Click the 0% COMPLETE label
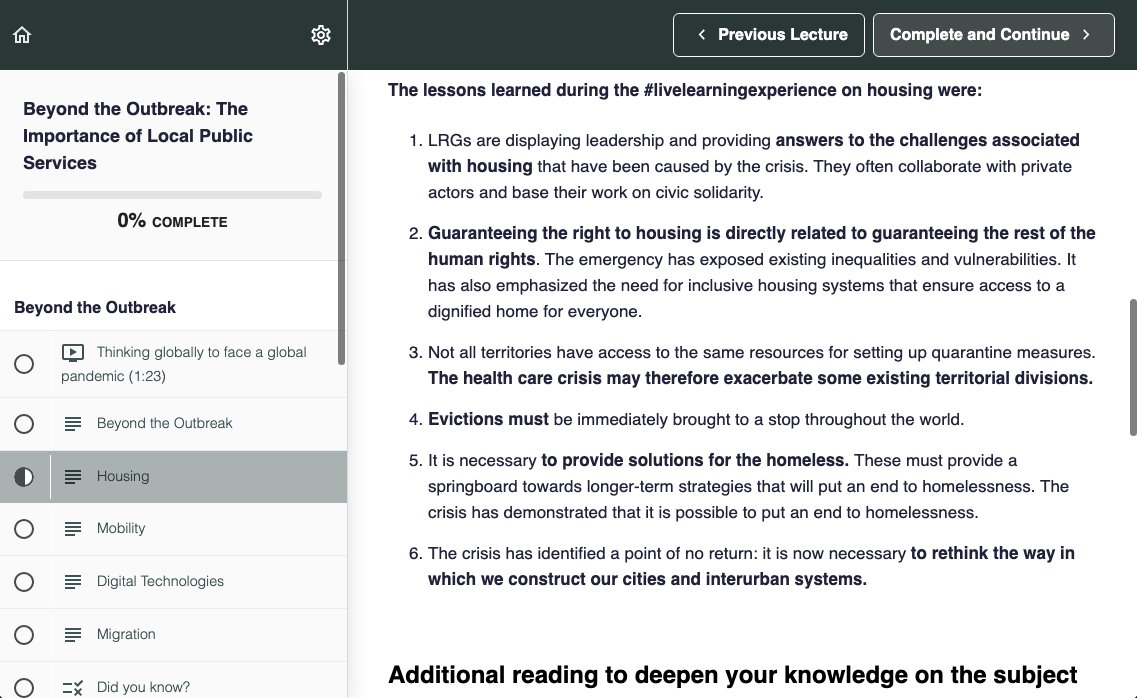Viewport: 1137px width, 698px height. (172, 220)
